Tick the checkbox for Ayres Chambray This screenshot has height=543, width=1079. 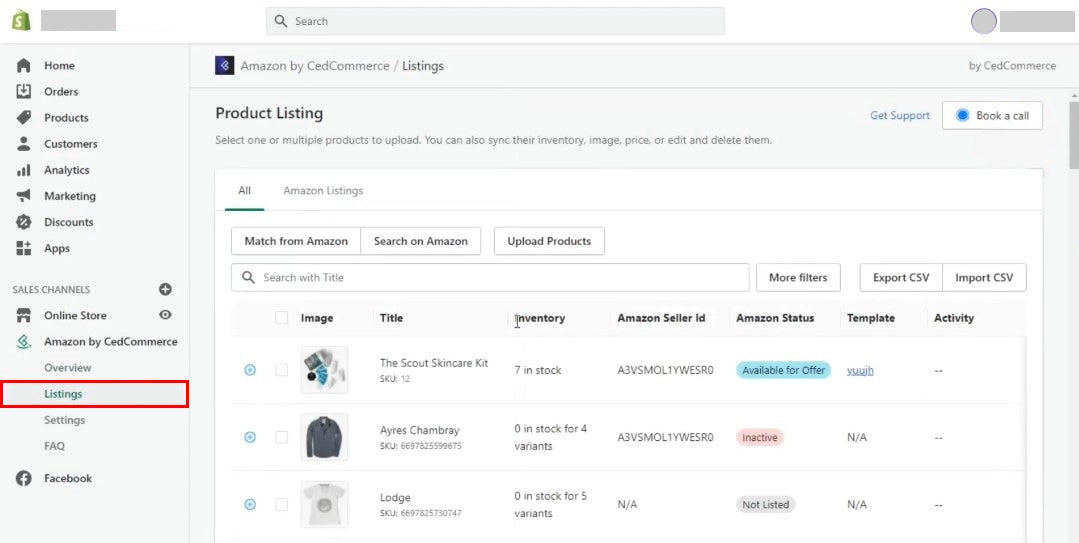pyautogui.click(x=281, y=437)
